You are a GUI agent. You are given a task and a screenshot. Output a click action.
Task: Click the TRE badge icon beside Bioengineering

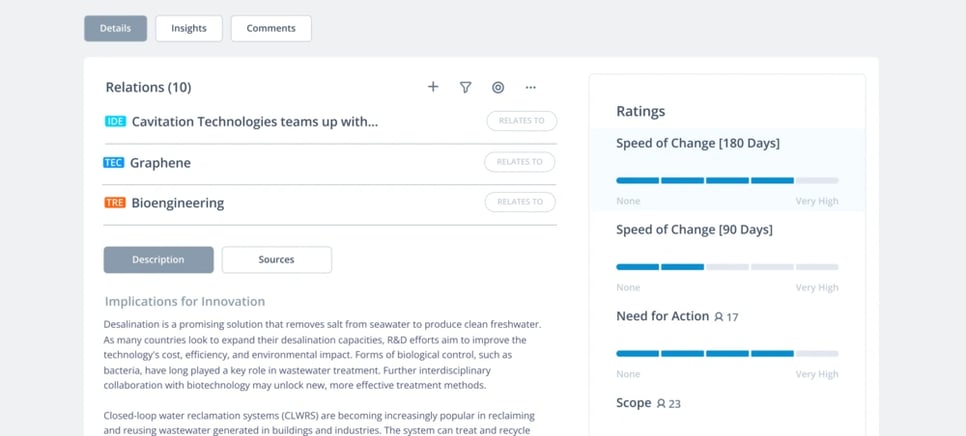pos(115,202)
